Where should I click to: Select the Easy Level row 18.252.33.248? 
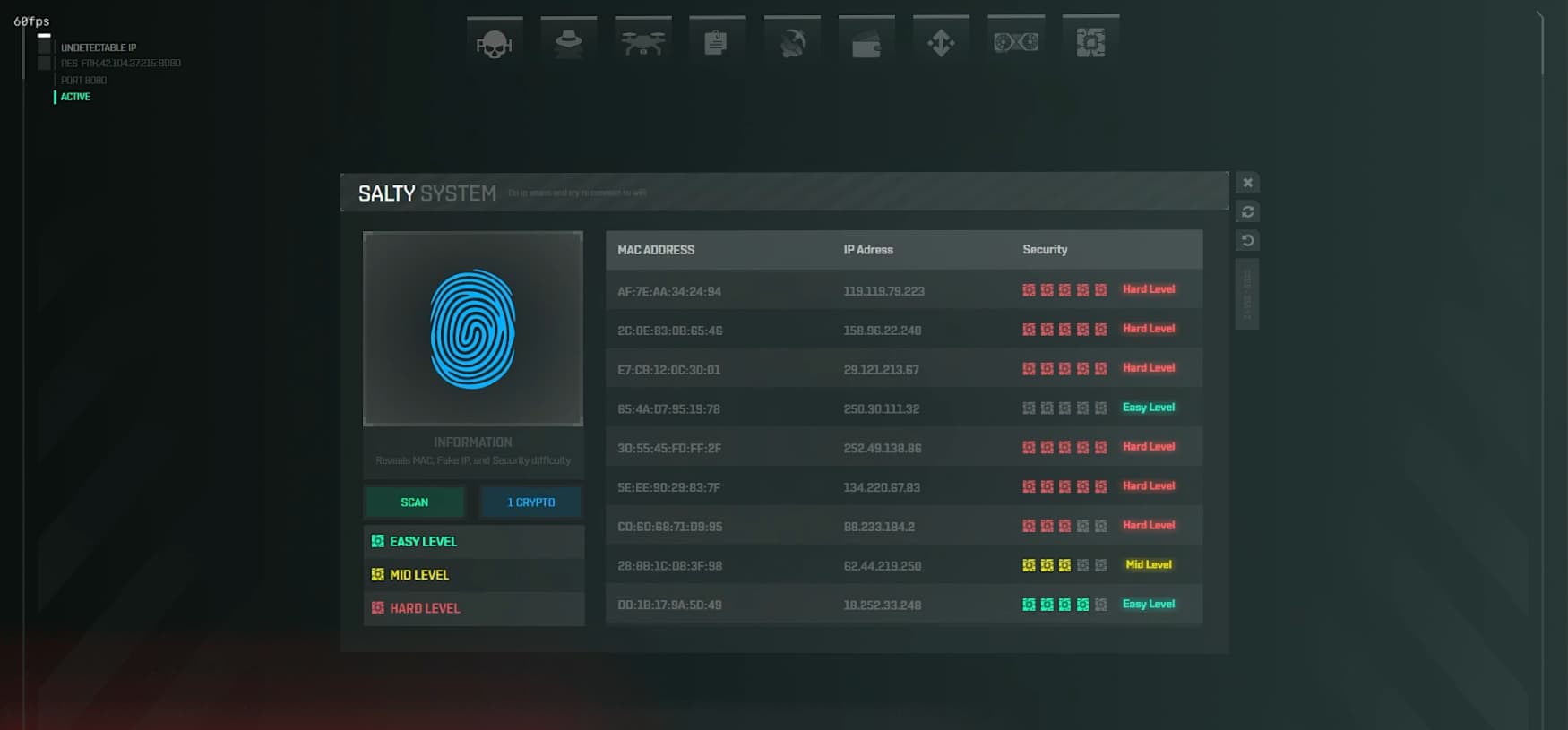(904, 605)
